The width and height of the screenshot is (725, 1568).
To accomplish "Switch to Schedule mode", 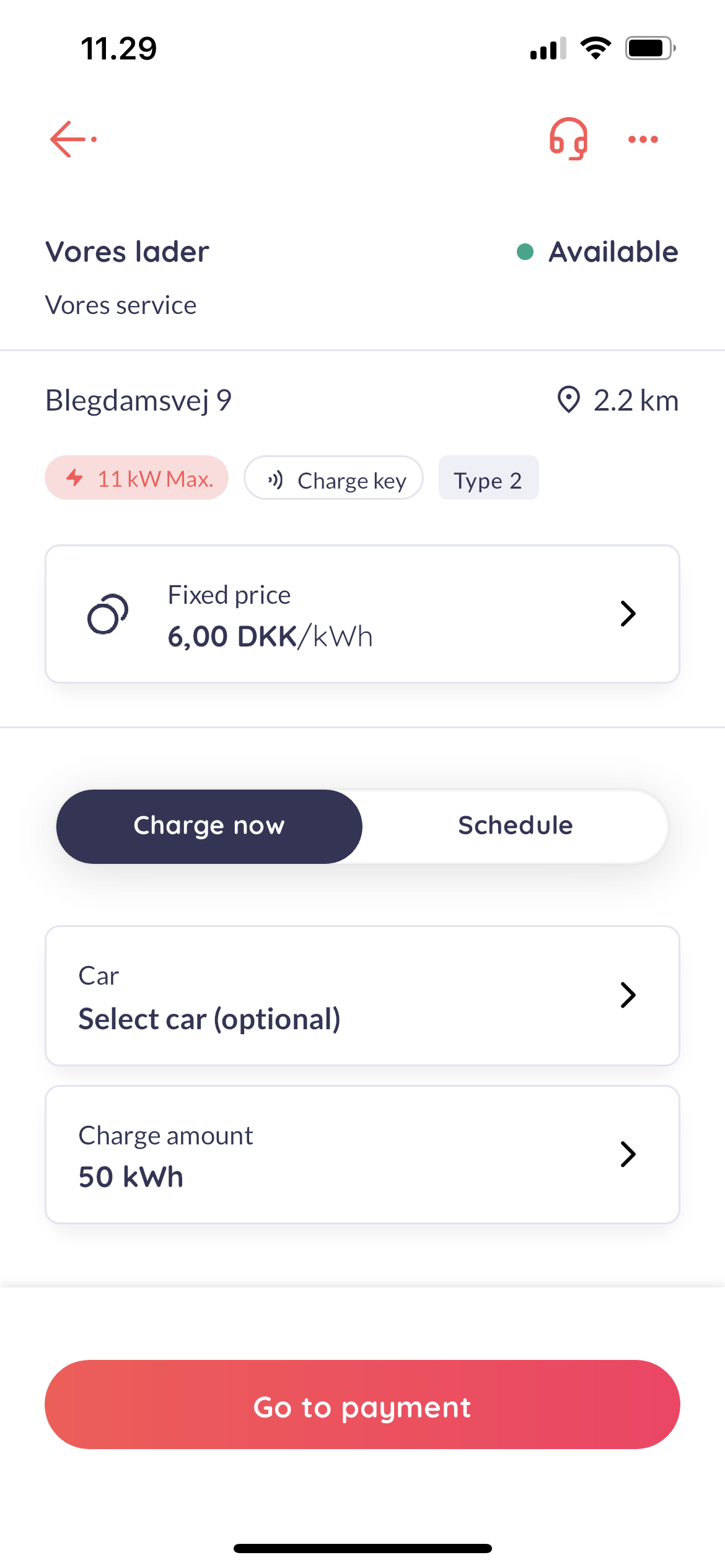I will coord(515,826).
